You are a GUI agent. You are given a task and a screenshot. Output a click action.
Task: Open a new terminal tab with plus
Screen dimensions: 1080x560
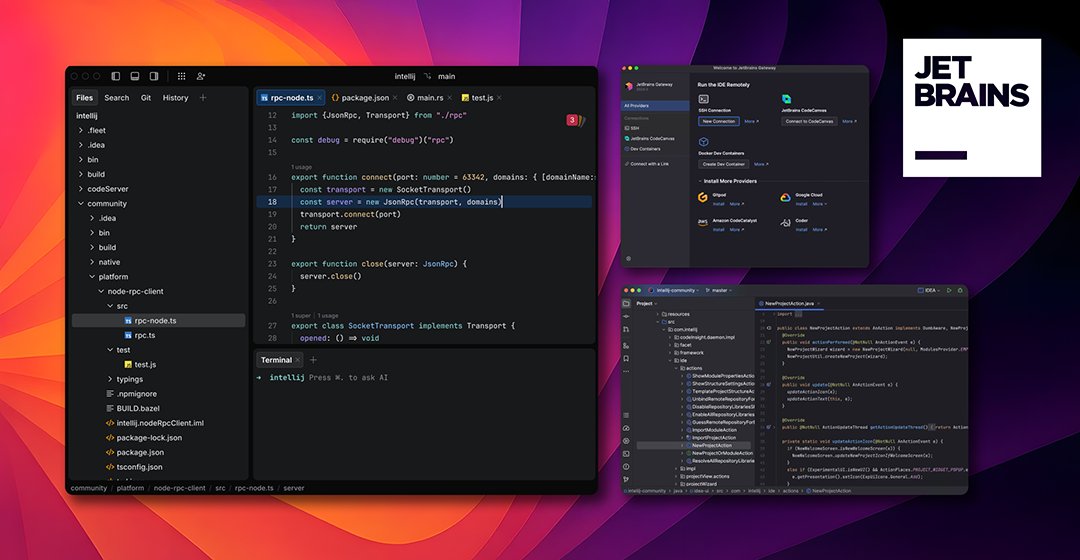click(x=313, y=360)
